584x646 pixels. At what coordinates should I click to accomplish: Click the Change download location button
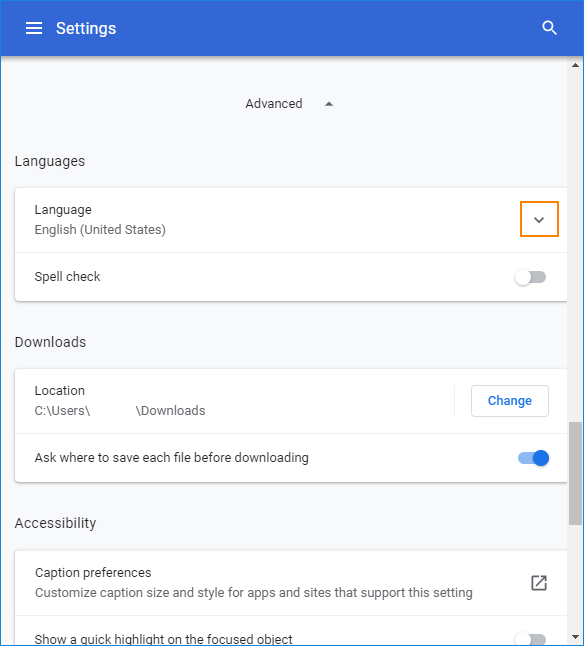pos(509,401)
